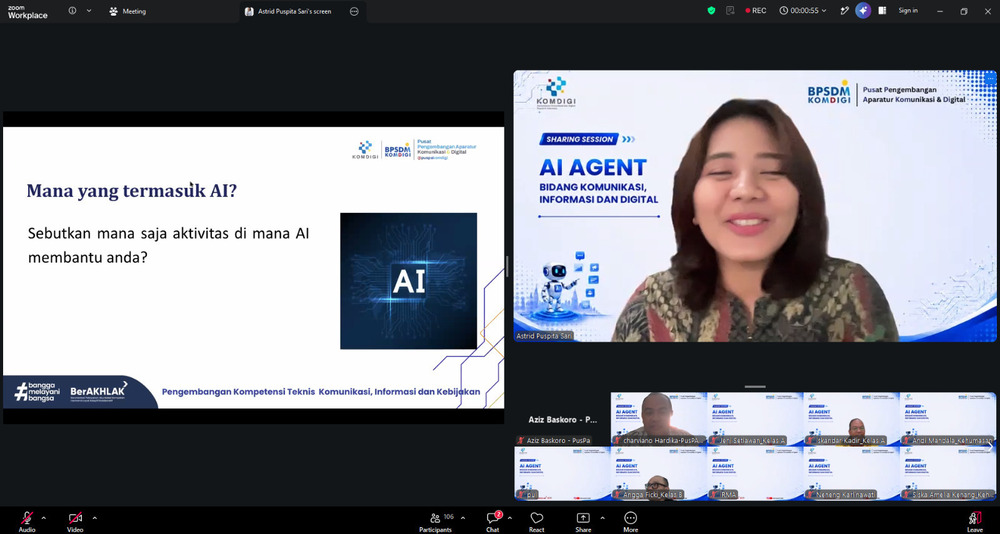Screen dimensions: 1000x534
Task: Select the IRMA participant tile
Action: pyautogui.click(x=754, y=473)
